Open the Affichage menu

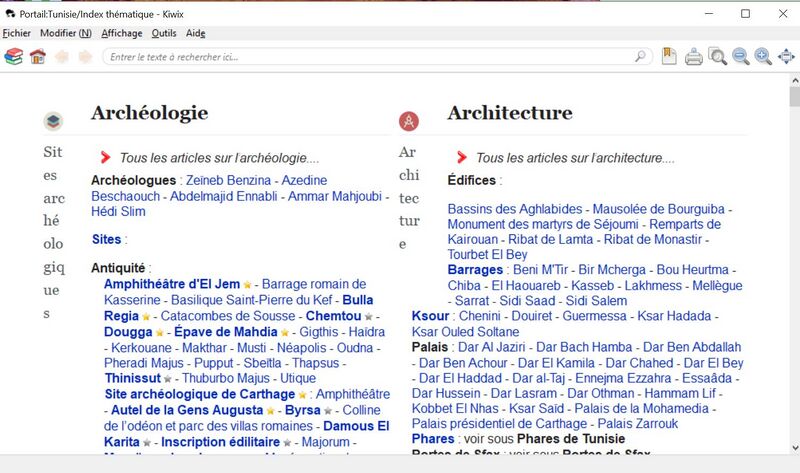tap(121, 33)
